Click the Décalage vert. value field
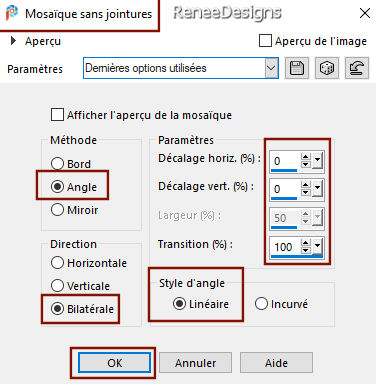The height and width of the screenshot is (384, 376). pyautogui.click(x=284, y=189)
